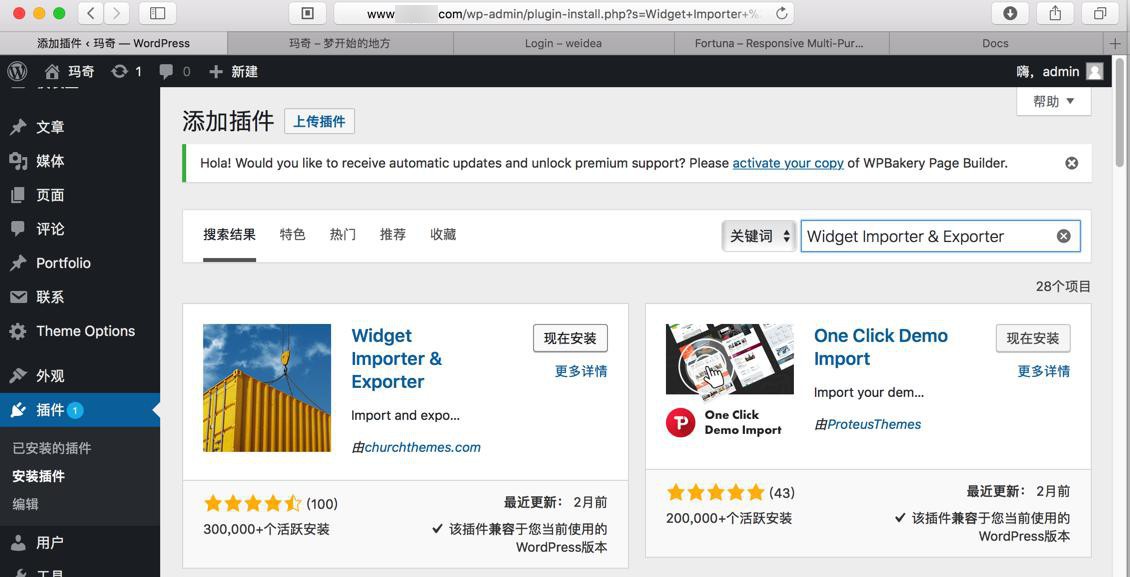Switch to Fortuna Responsive Safari tab

(781, 43)
